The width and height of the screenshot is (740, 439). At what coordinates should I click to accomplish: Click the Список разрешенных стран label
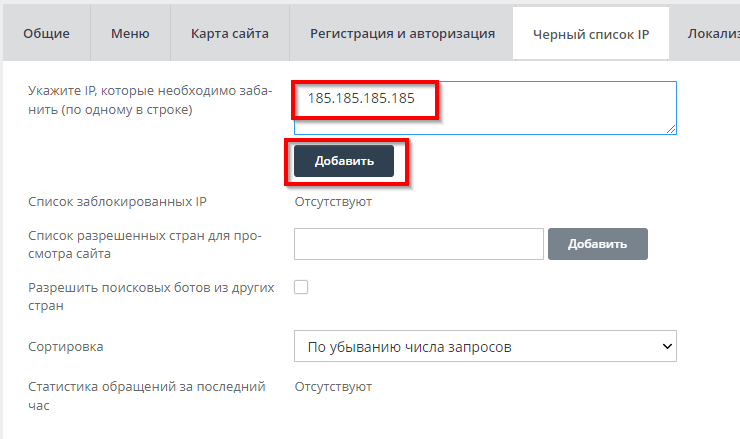click(145, 245)
